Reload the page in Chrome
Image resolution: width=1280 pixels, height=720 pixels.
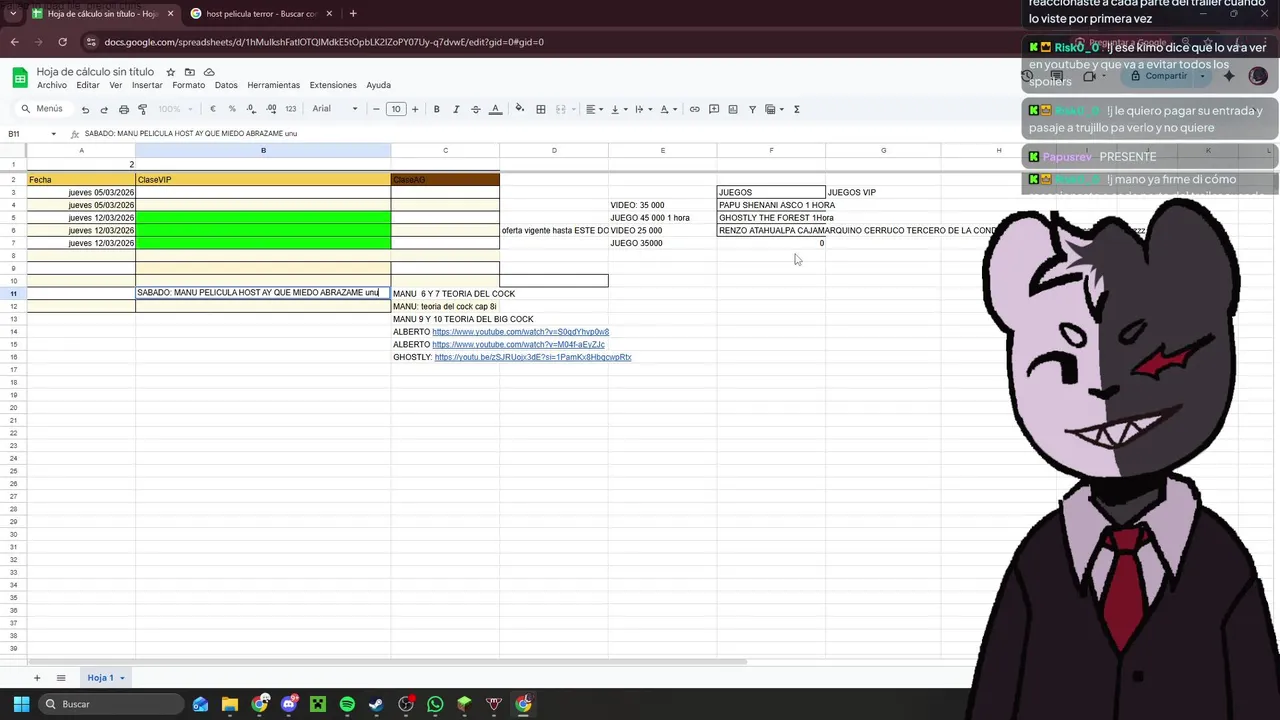coord(62,42)
